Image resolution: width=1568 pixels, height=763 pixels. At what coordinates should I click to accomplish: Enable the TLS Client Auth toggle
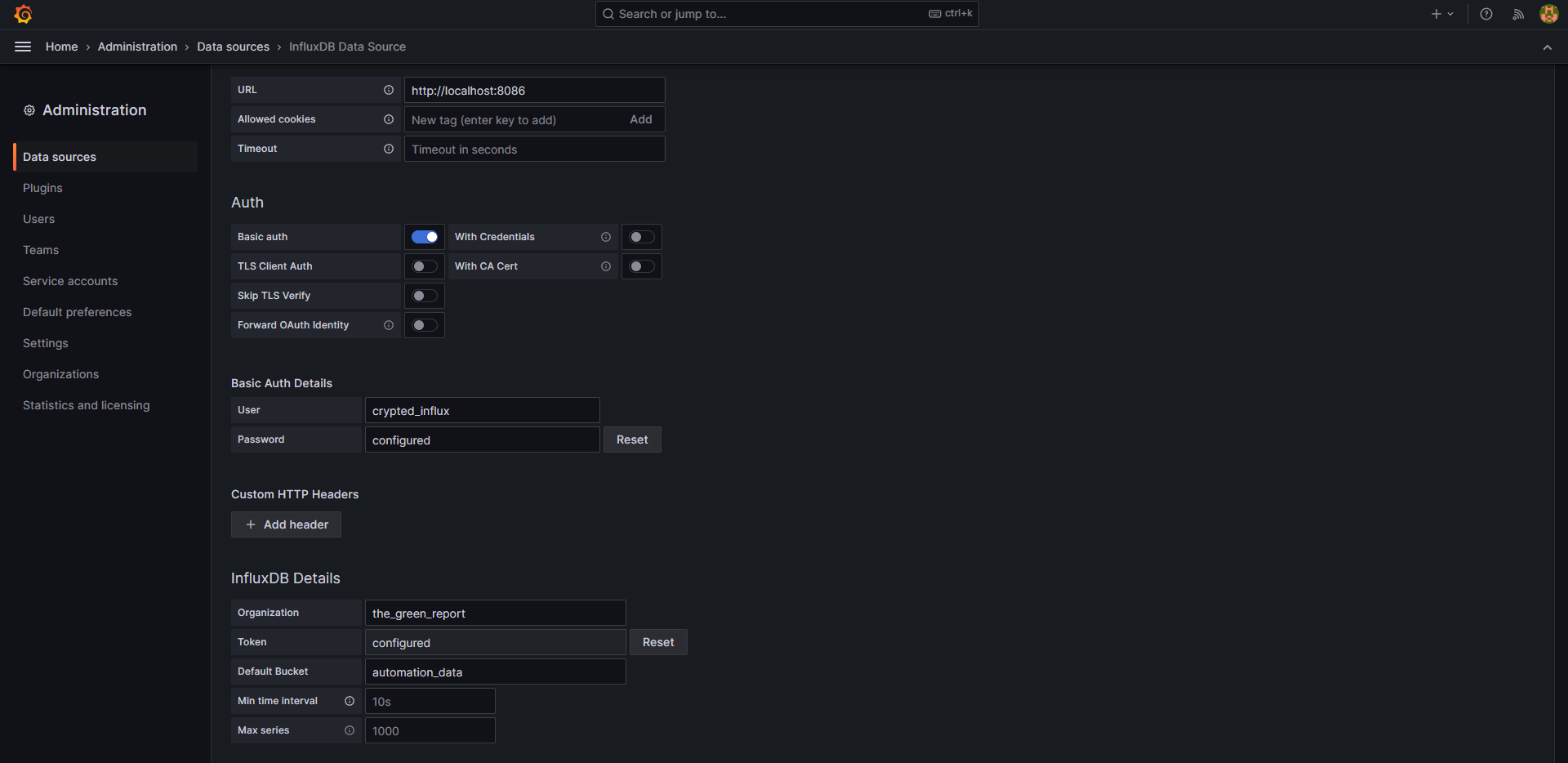(x=425, y=266)
